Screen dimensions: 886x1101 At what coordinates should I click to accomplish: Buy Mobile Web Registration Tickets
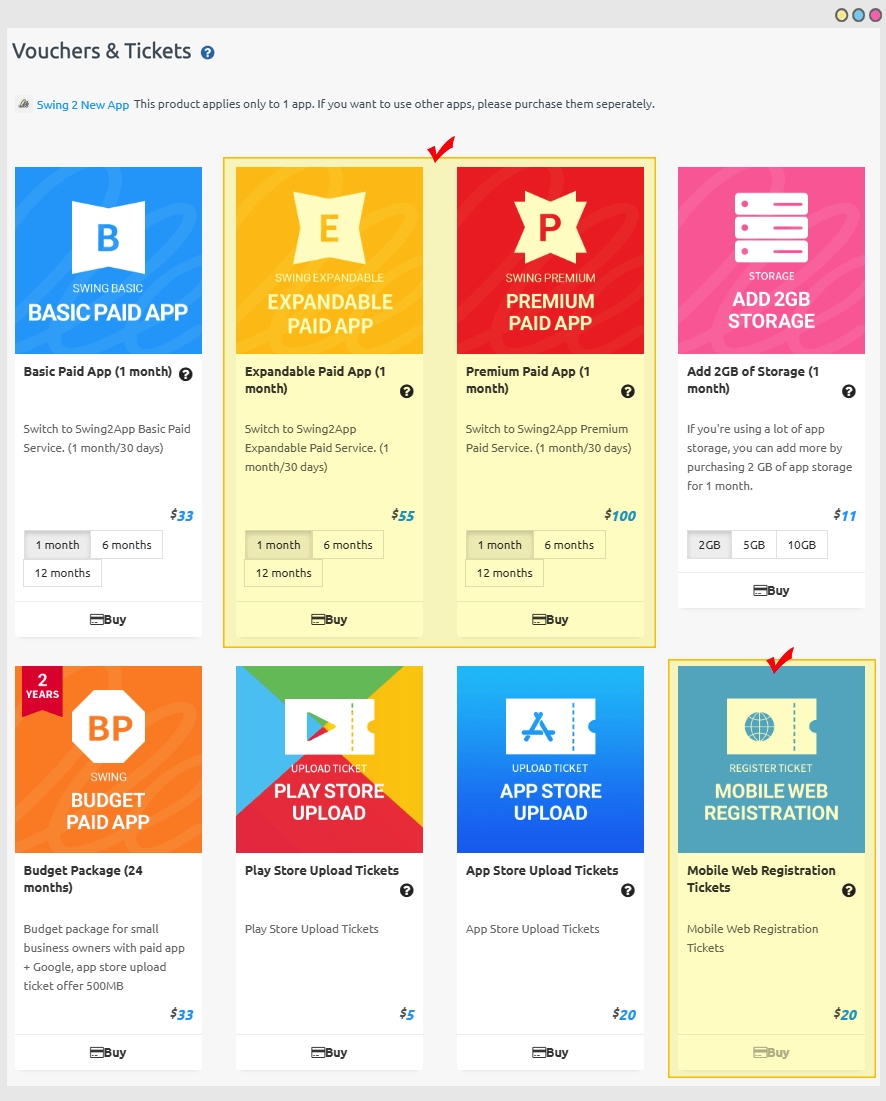(x=772, y=1053)
